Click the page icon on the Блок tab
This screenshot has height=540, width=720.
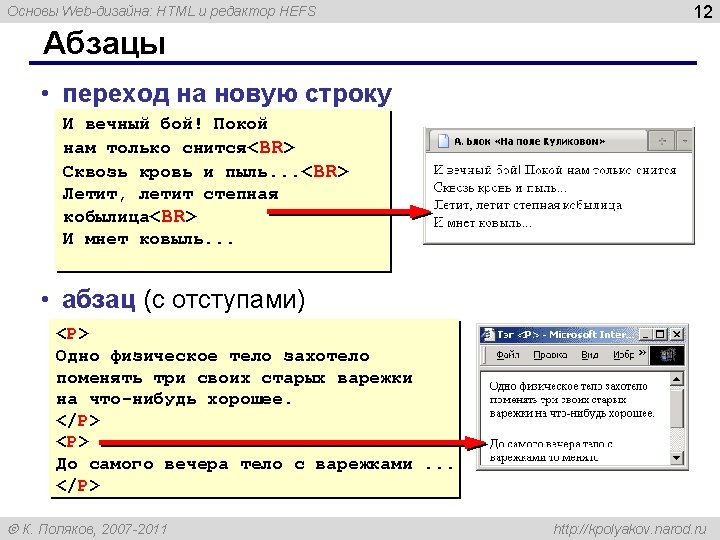pos(443,141)
